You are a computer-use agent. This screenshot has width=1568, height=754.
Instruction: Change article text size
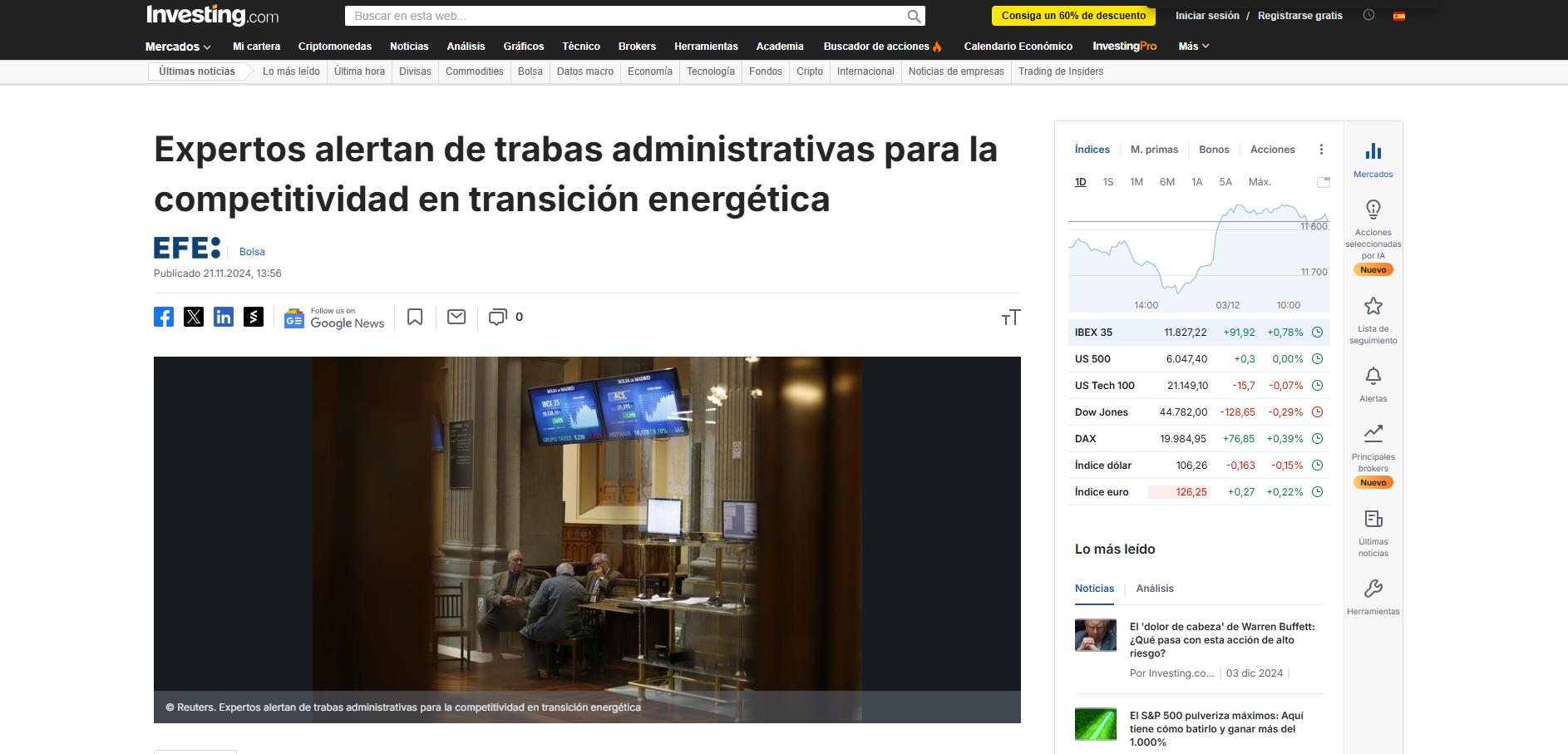click(x=1010, y=318)
